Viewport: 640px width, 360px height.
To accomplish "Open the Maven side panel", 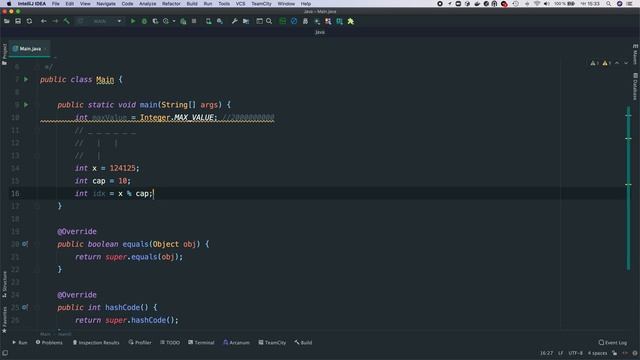I will (636, 54).
